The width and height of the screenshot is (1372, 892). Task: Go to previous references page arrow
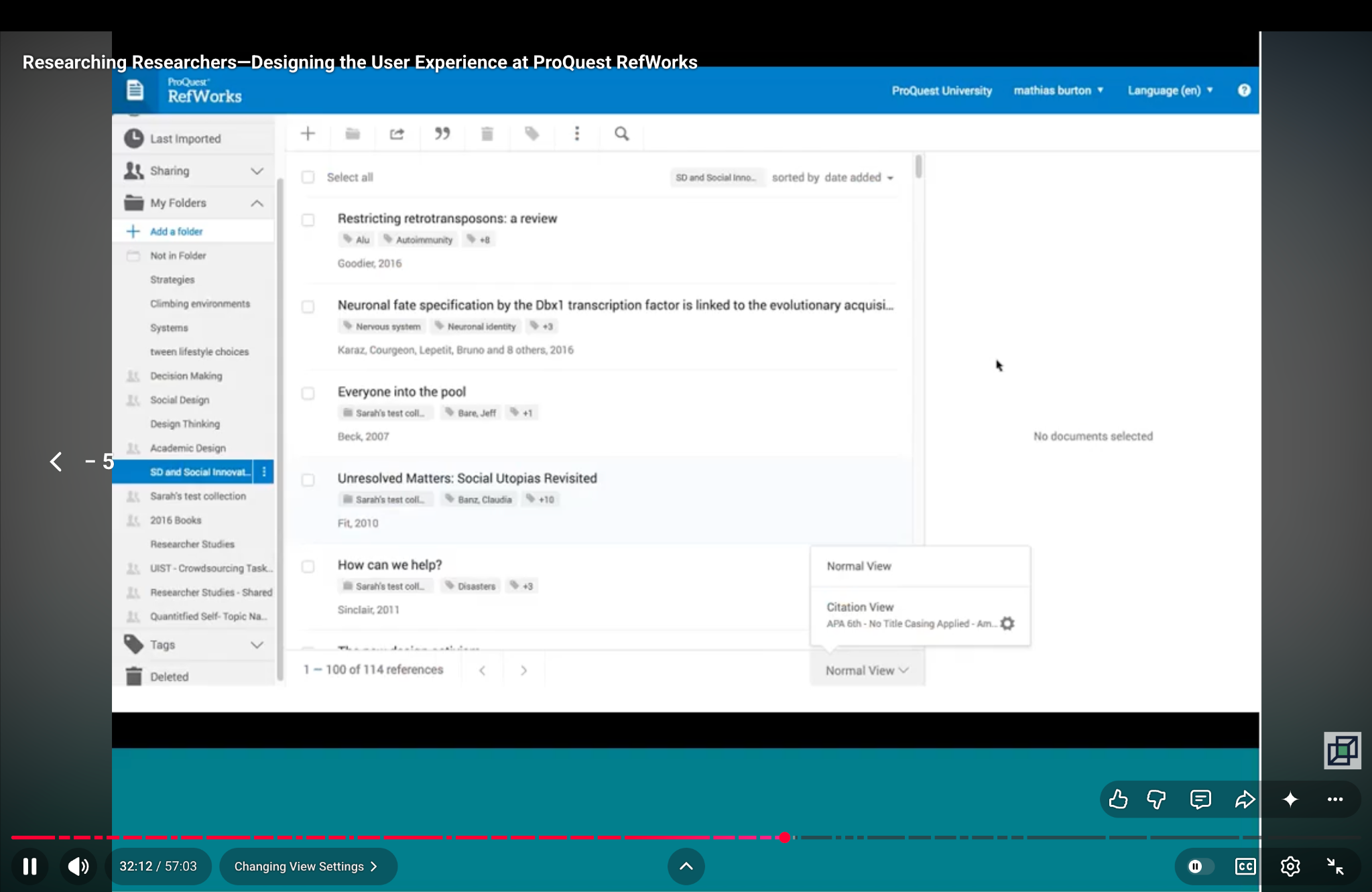(x=482, y=670)
